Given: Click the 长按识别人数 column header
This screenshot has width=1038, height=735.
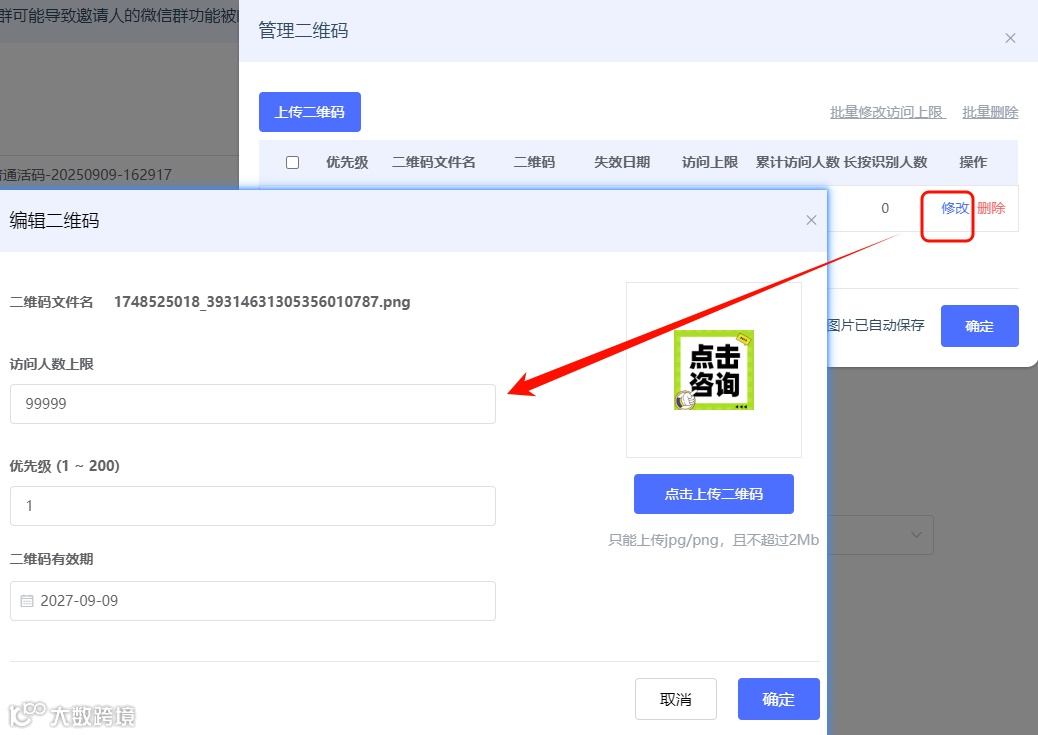Looking at the screenshot, I should [x=885, y=162].
